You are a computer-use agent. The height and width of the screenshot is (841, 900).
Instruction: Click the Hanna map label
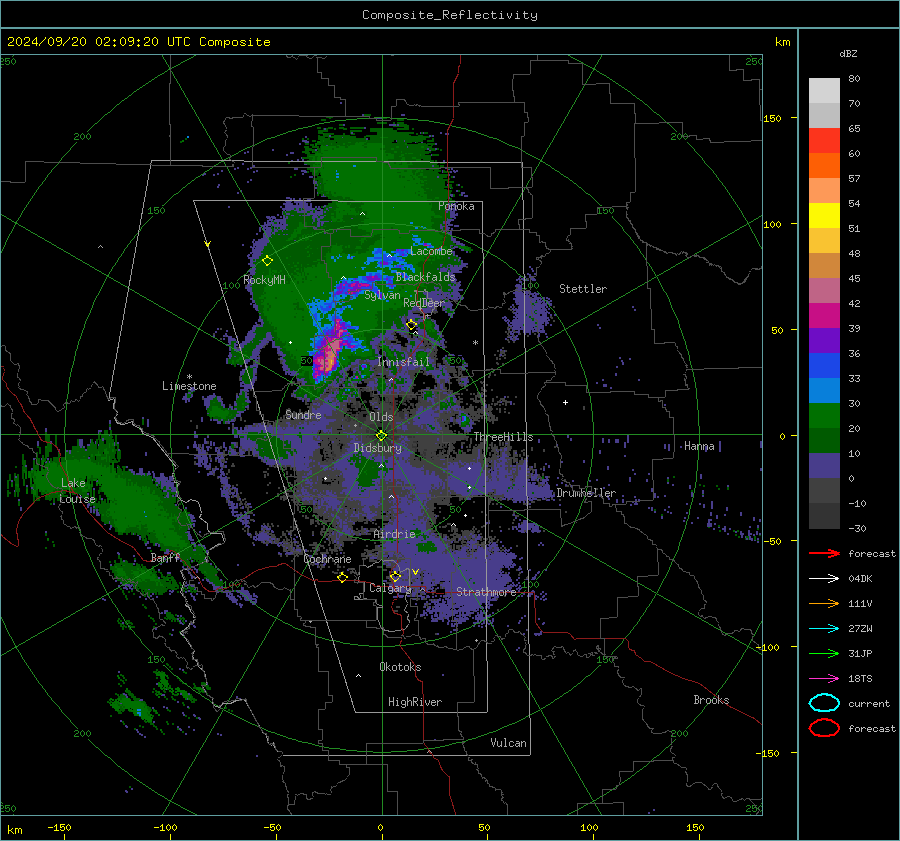pyautogui.click(x=699, y=446)
